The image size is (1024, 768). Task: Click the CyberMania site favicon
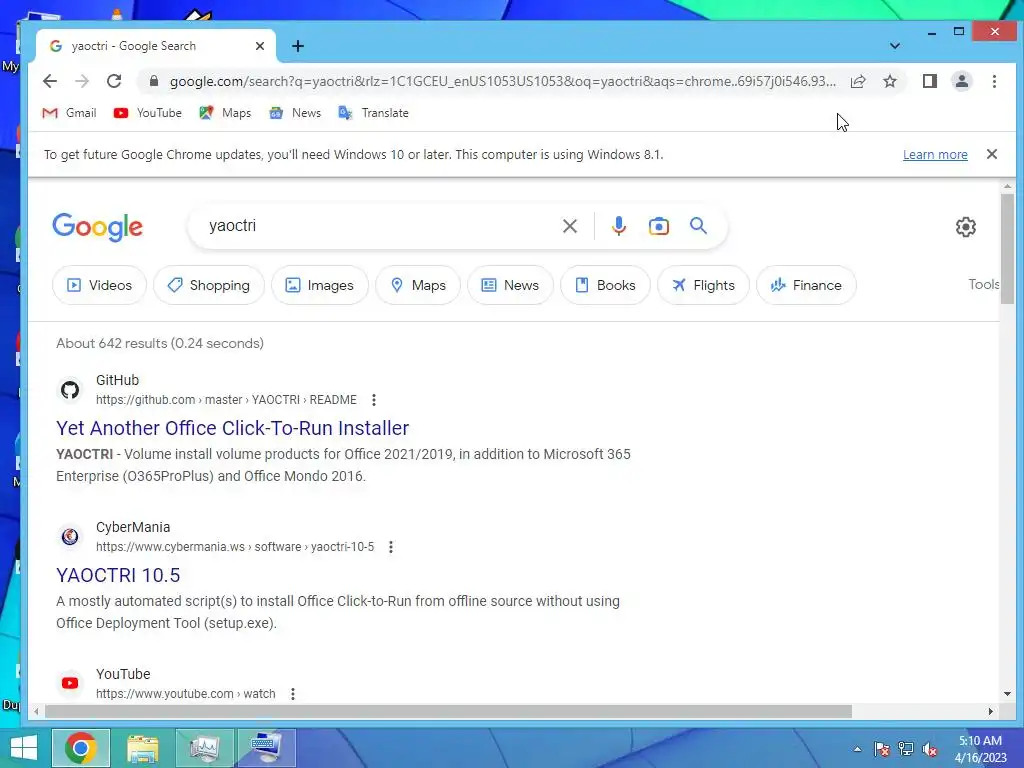coord(70,537)
